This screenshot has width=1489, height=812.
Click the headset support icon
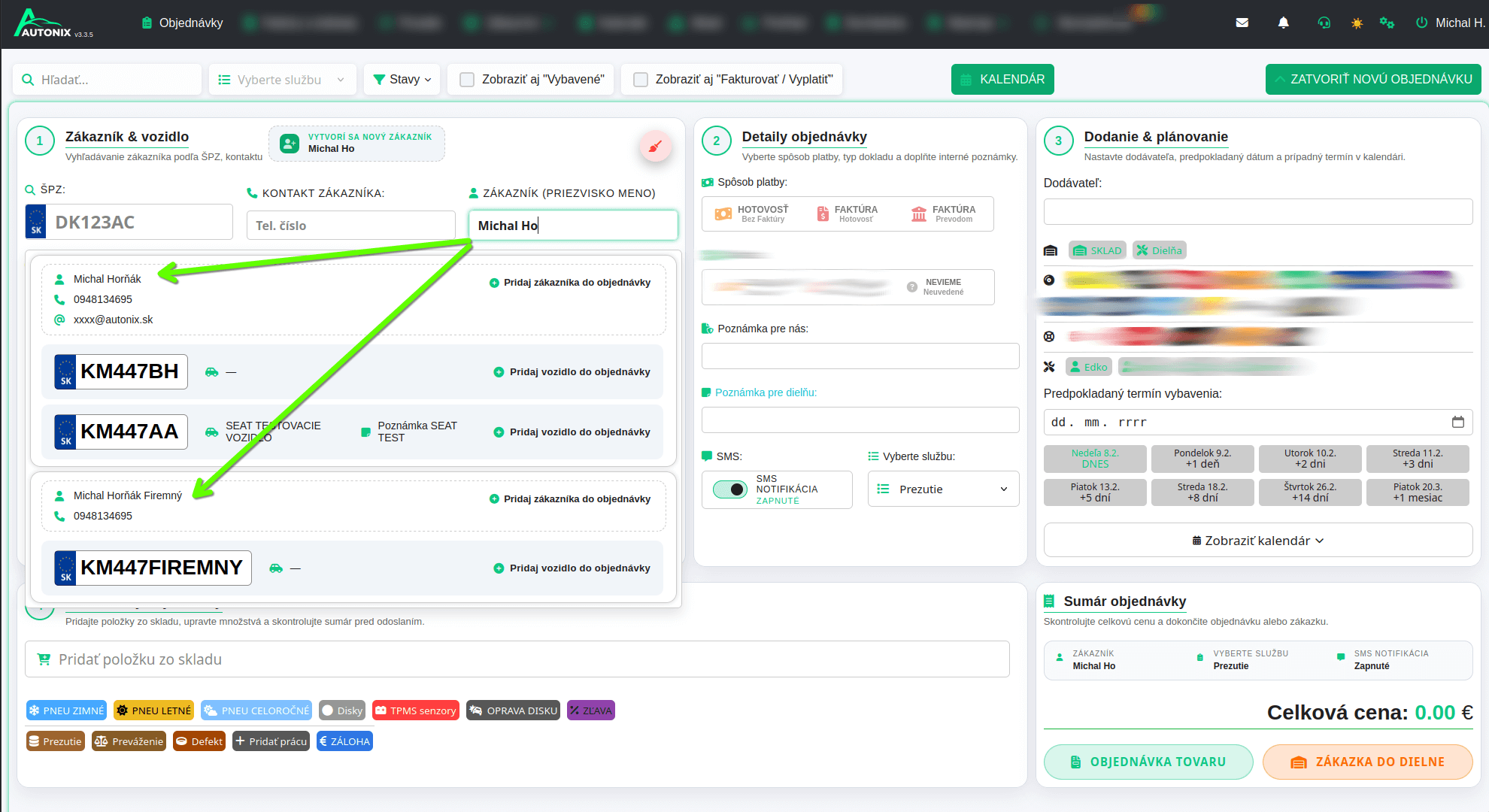pyautogui.click(x=1324, y=23)
